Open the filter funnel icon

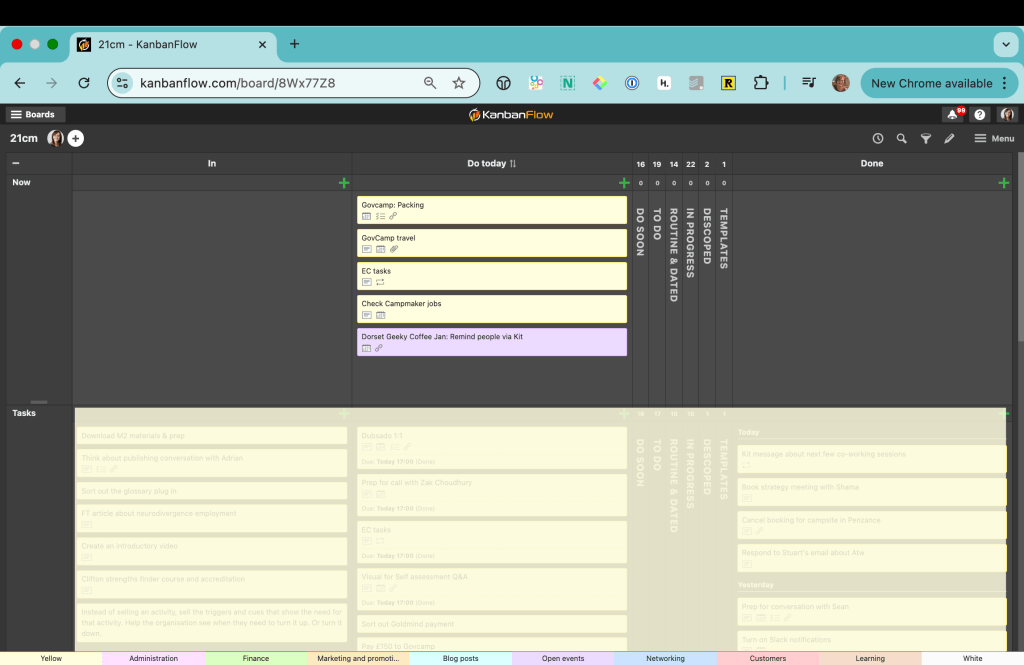[925, 138]
